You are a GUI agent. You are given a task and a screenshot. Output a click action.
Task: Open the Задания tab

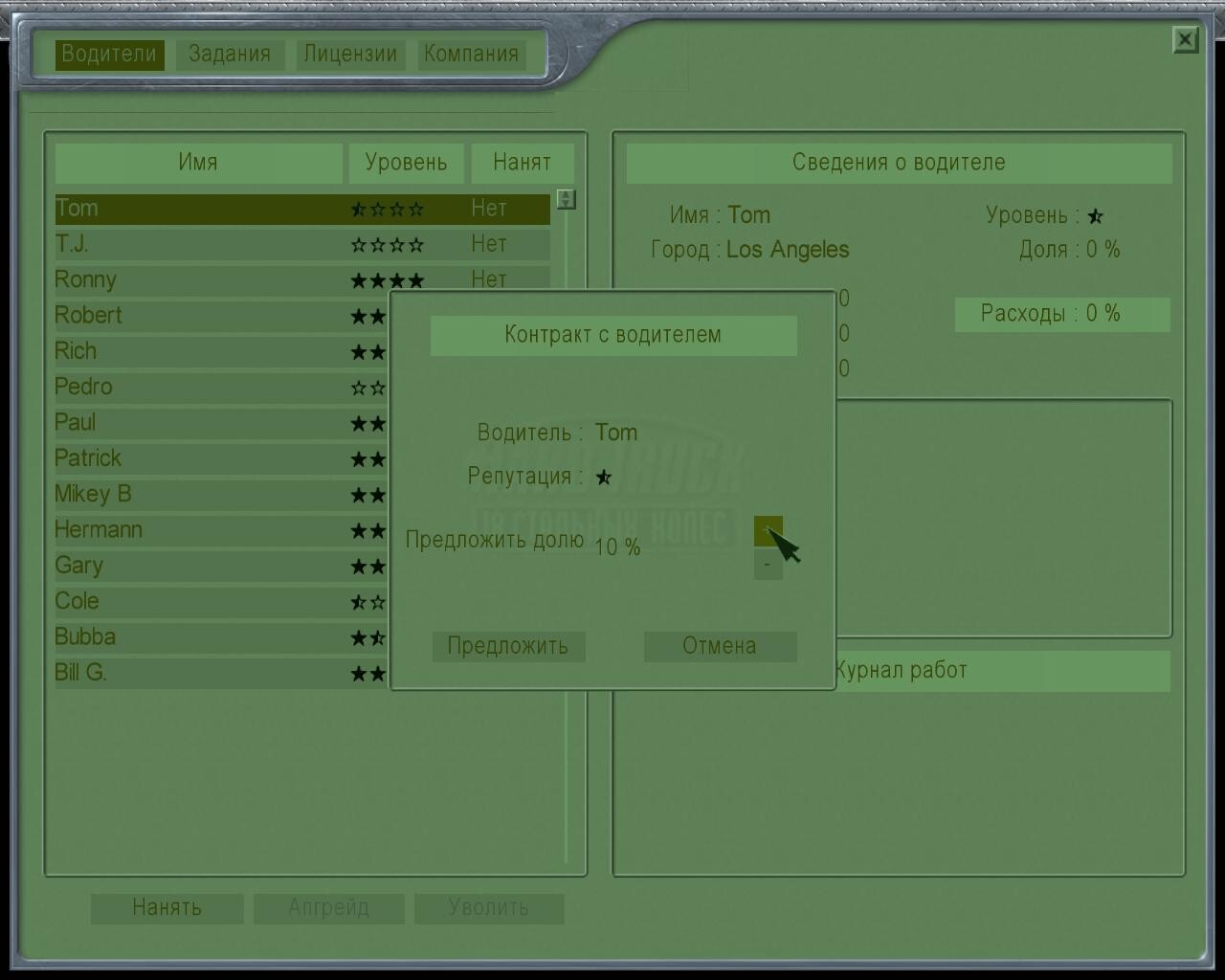tap(230, 55)
